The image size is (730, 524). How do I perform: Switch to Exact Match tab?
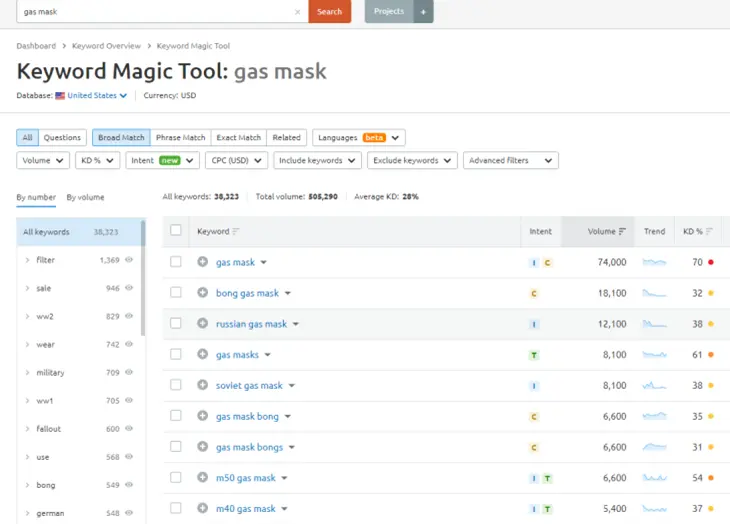tap(239, 138)
